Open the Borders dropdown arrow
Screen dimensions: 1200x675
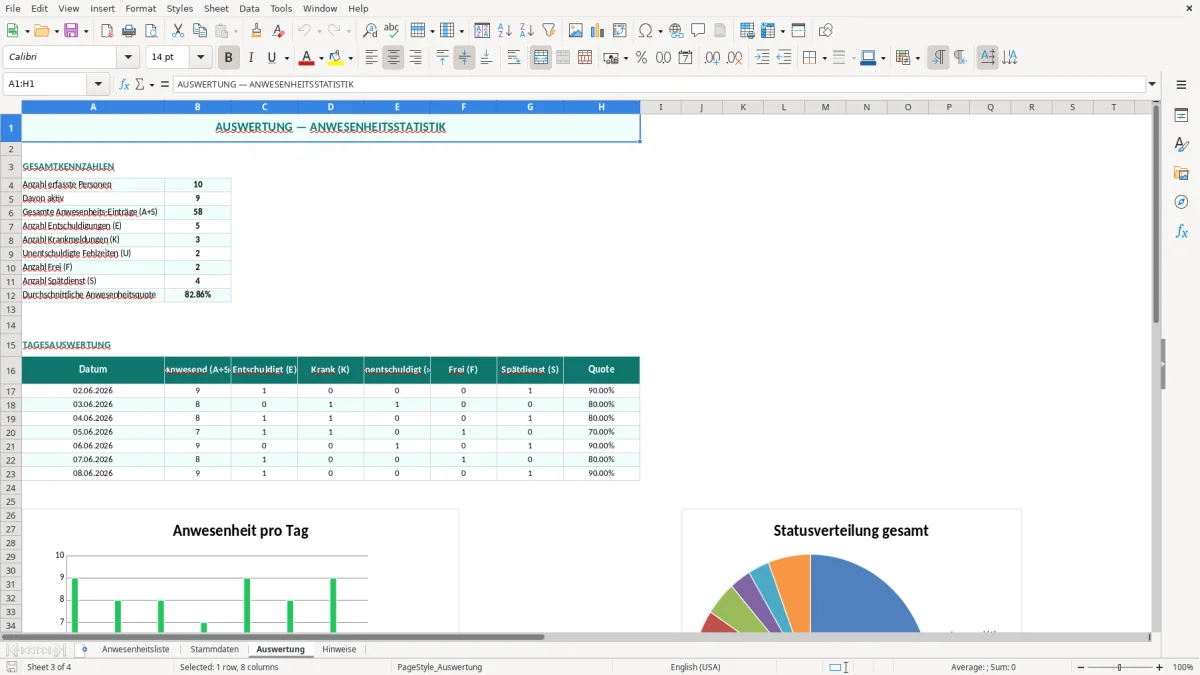tap(823, 58)
